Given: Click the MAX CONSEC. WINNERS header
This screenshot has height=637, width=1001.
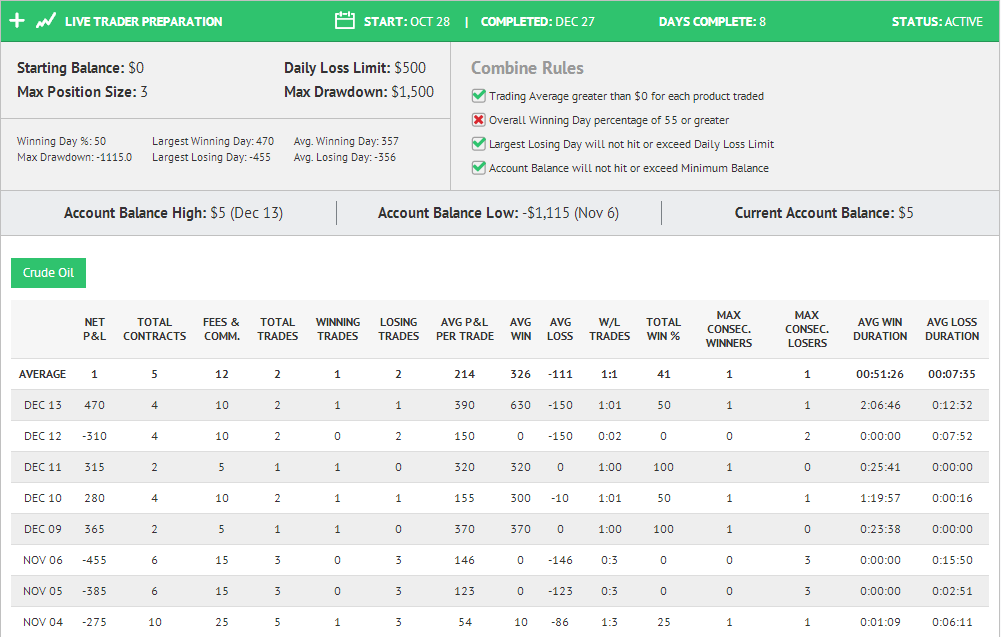Looking at the screenshot, I should (x=729, y=329).
